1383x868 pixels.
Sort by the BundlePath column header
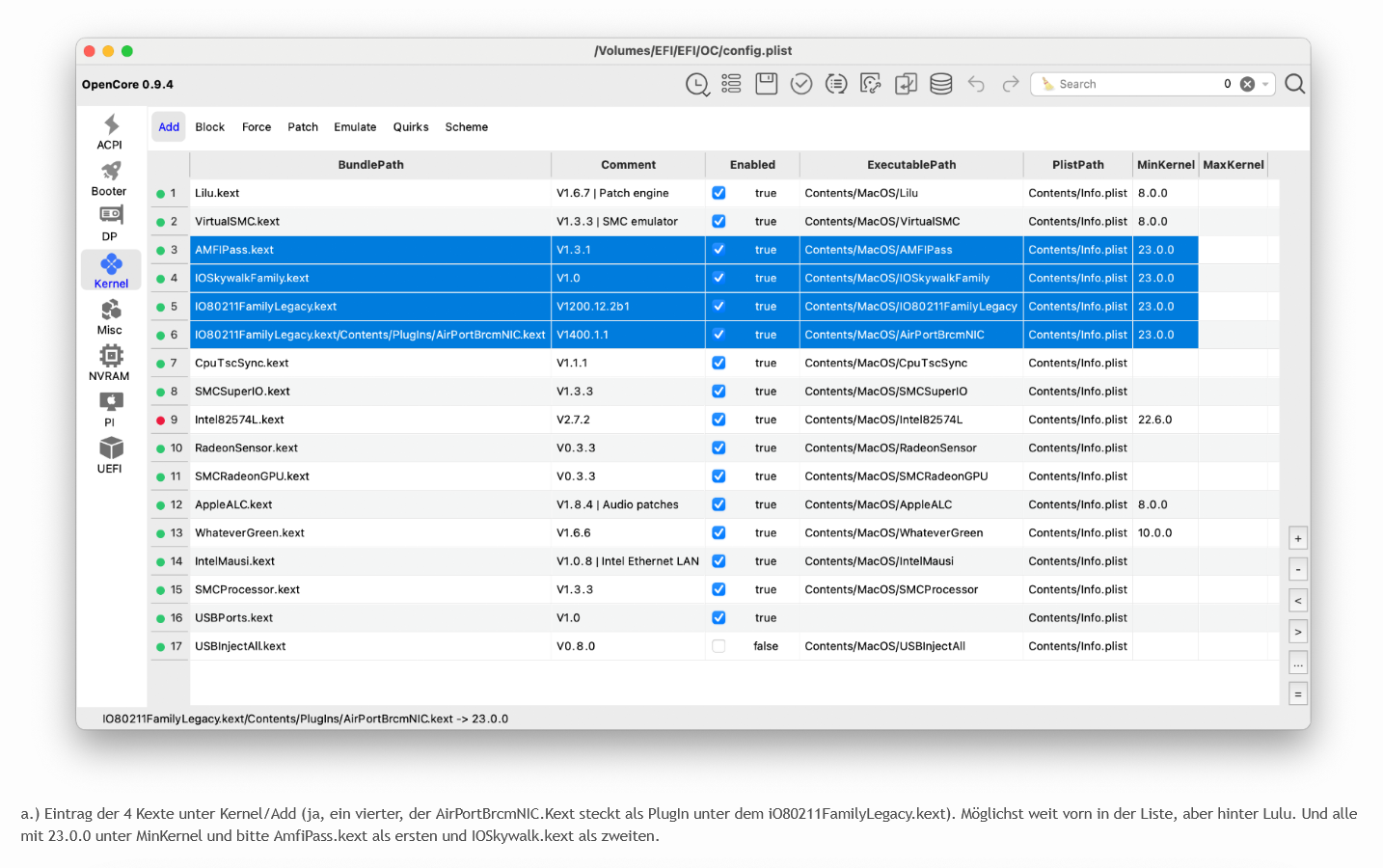pos(370,165)
